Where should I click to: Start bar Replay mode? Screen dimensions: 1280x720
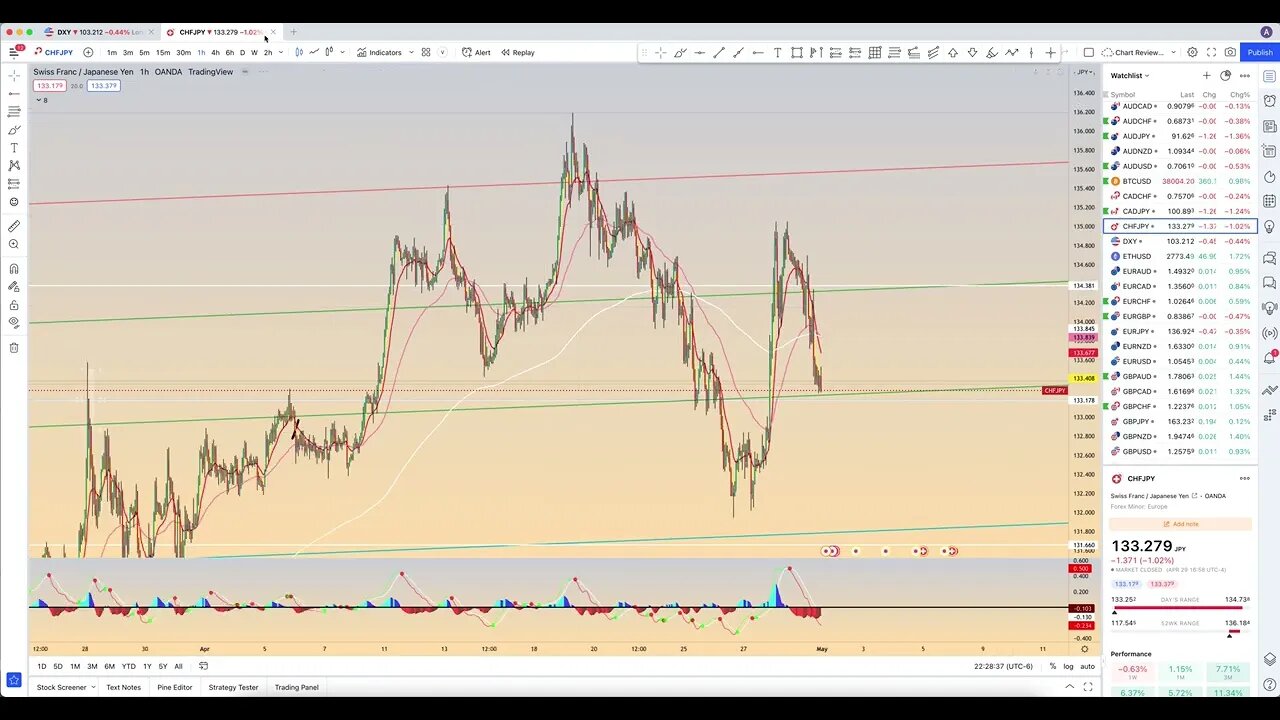(518, 52)
